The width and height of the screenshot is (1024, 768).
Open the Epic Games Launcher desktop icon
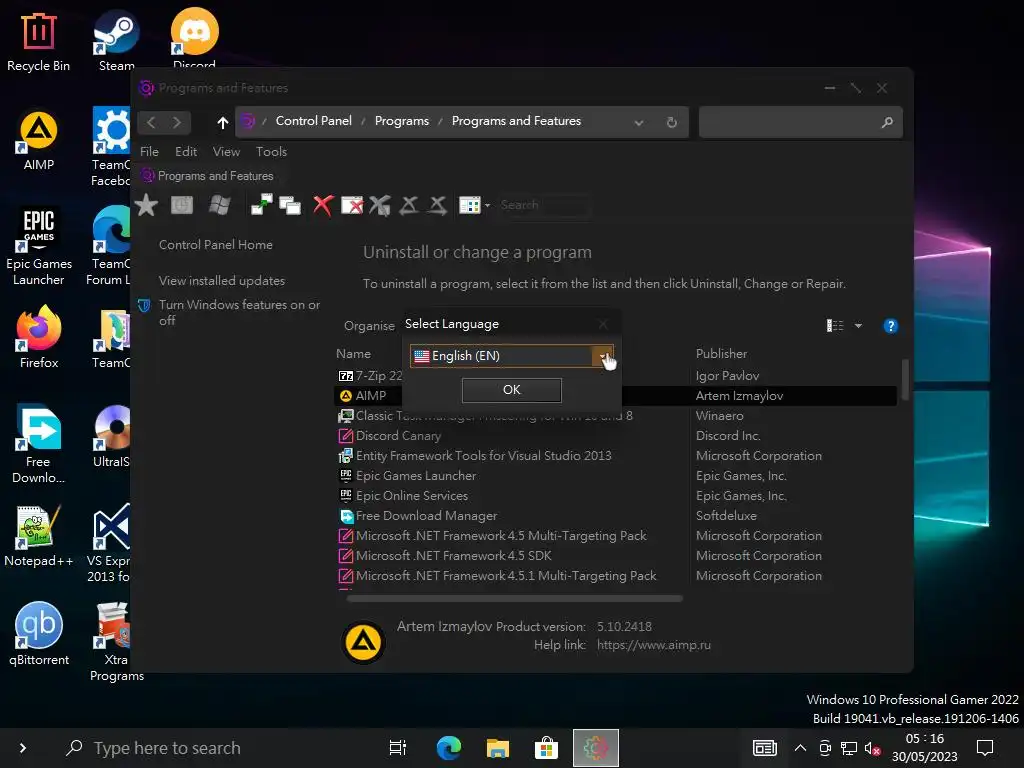click(38, 247)
